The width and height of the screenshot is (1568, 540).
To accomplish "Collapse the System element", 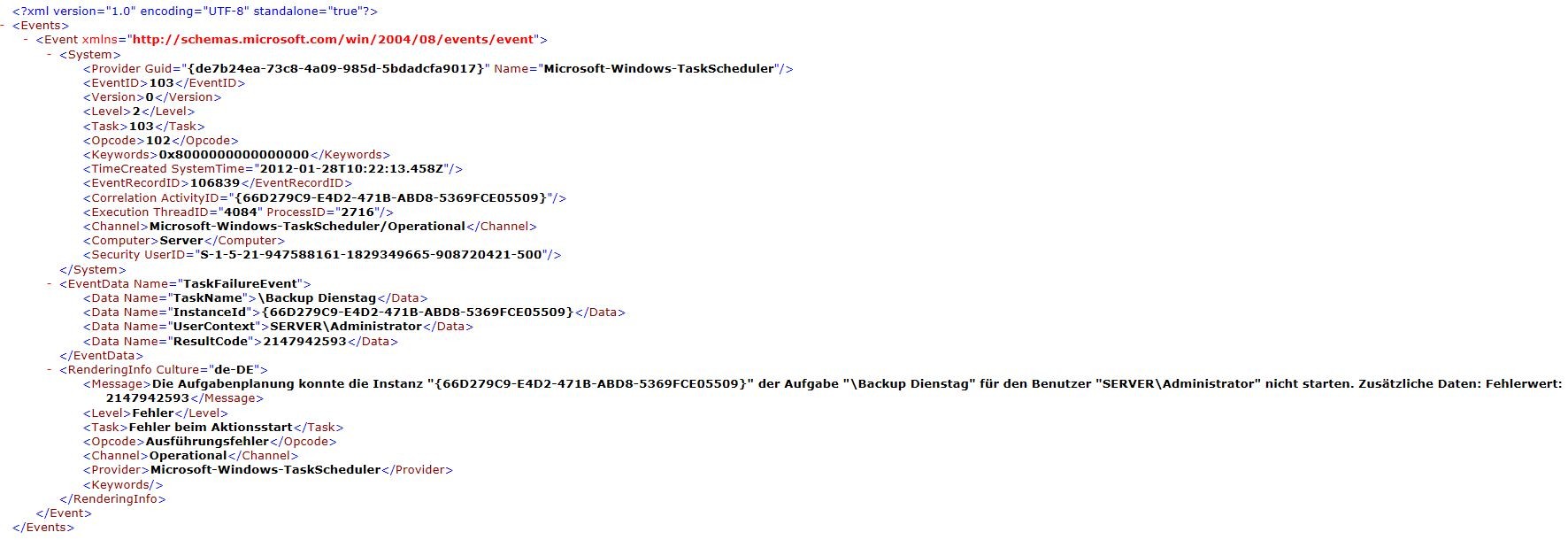I will pos(50,55).
